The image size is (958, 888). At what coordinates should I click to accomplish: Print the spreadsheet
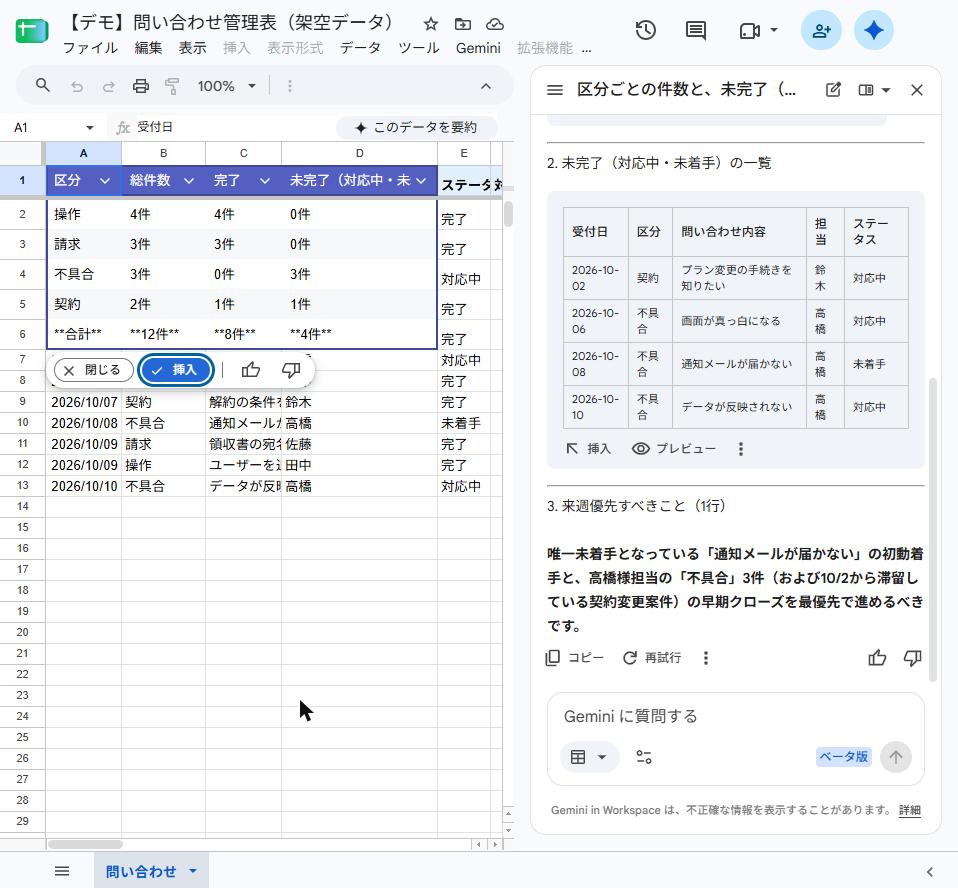point(141,86)
